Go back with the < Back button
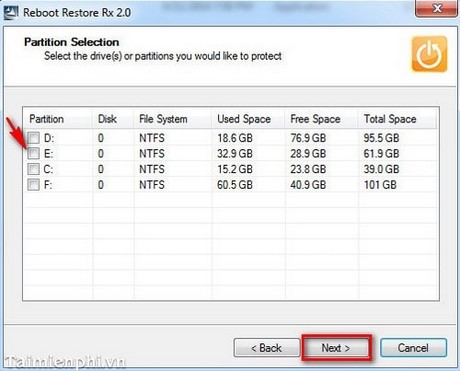The width and height of the screenshot is (460, 371). [267, 348]
